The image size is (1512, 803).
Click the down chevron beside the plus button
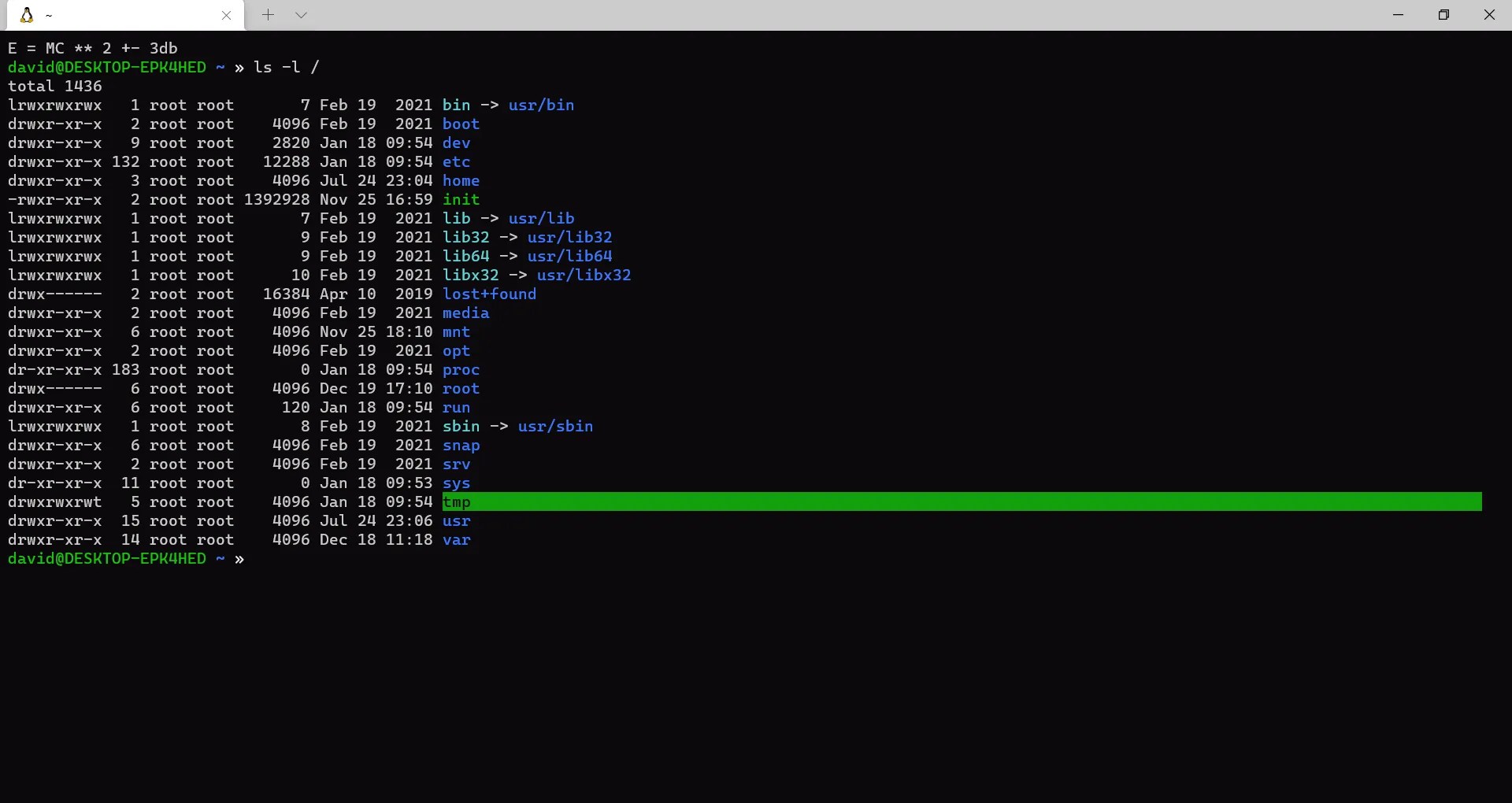pos(301,15)
